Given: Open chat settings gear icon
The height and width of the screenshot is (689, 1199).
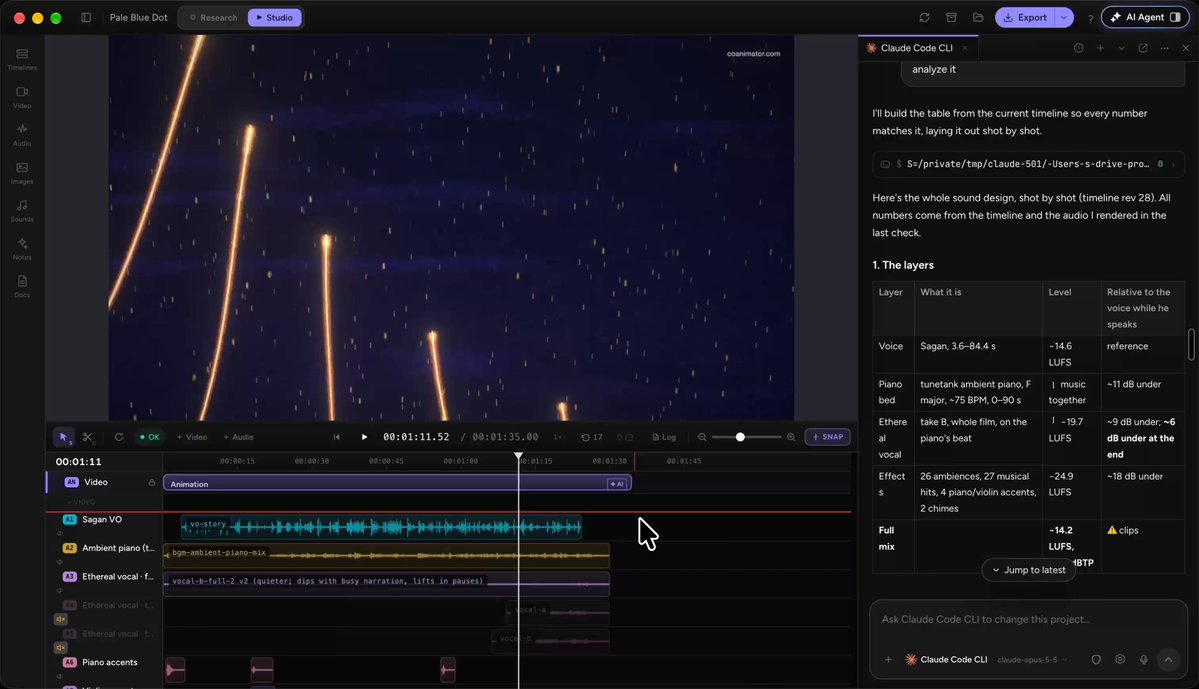Looking at the screenshot, I should click(1119, 659).
